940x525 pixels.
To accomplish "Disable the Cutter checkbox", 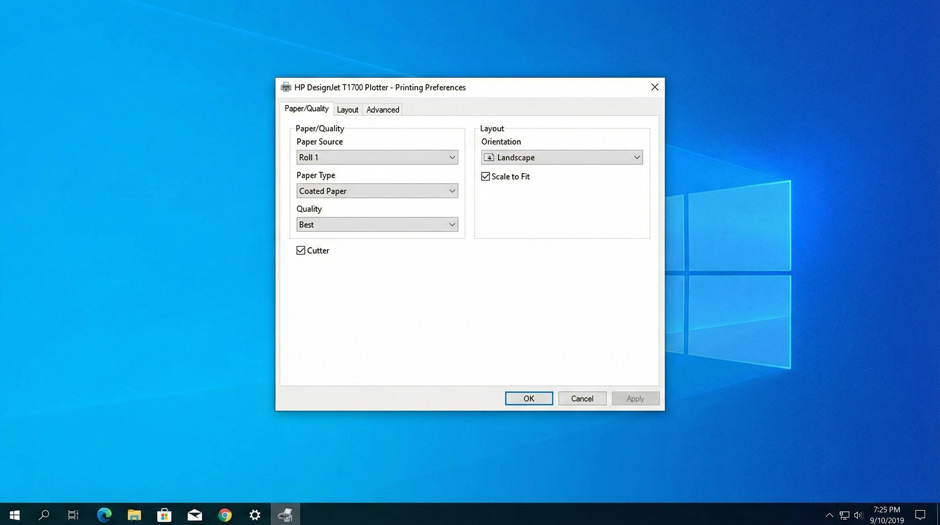I will pos(301,251).
